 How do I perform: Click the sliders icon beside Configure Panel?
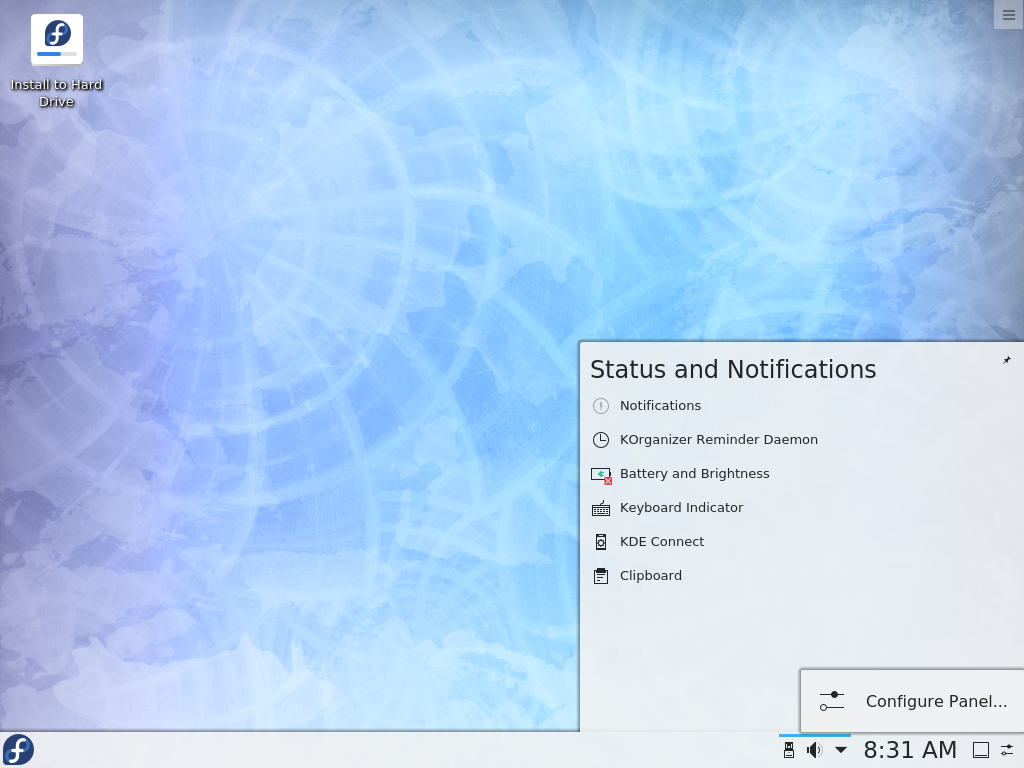pos(832,701)
